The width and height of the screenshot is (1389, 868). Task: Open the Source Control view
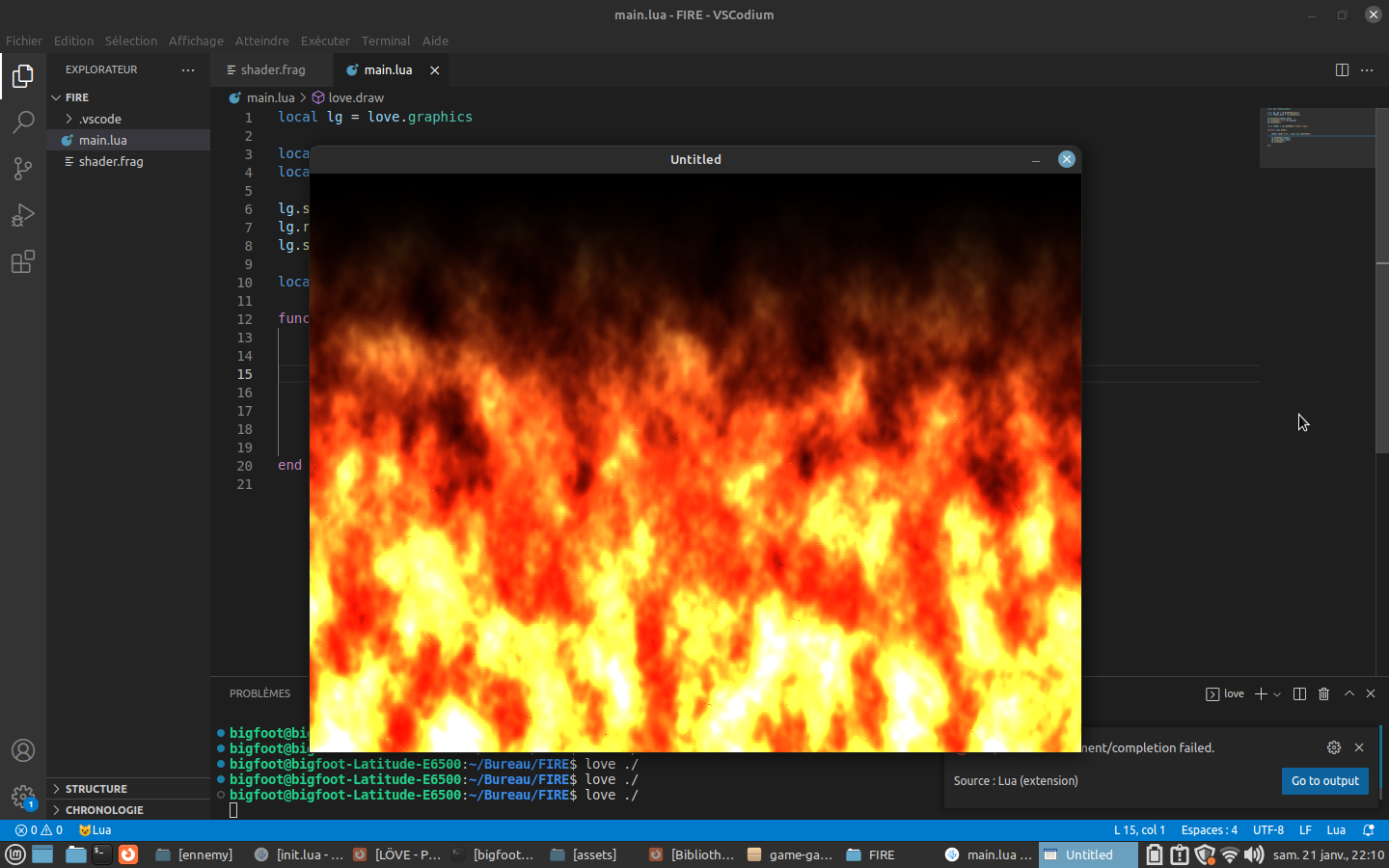(23, 169)
